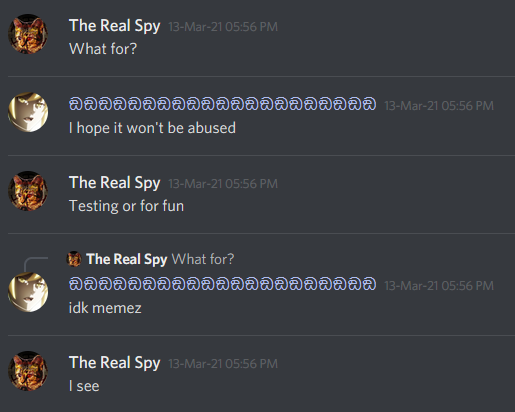Click the cat avatar beside "Testing or for fun"

[x=28, y=191]
